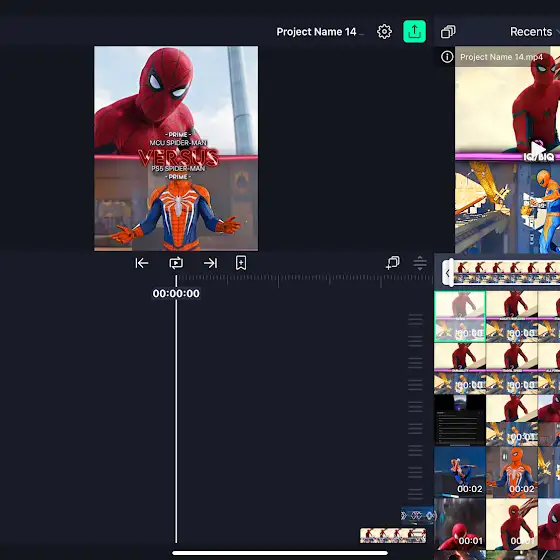Viewport: 560px width, 560px height.
Task: Select the black screen recording thumbnail
Action: [460, 420]
